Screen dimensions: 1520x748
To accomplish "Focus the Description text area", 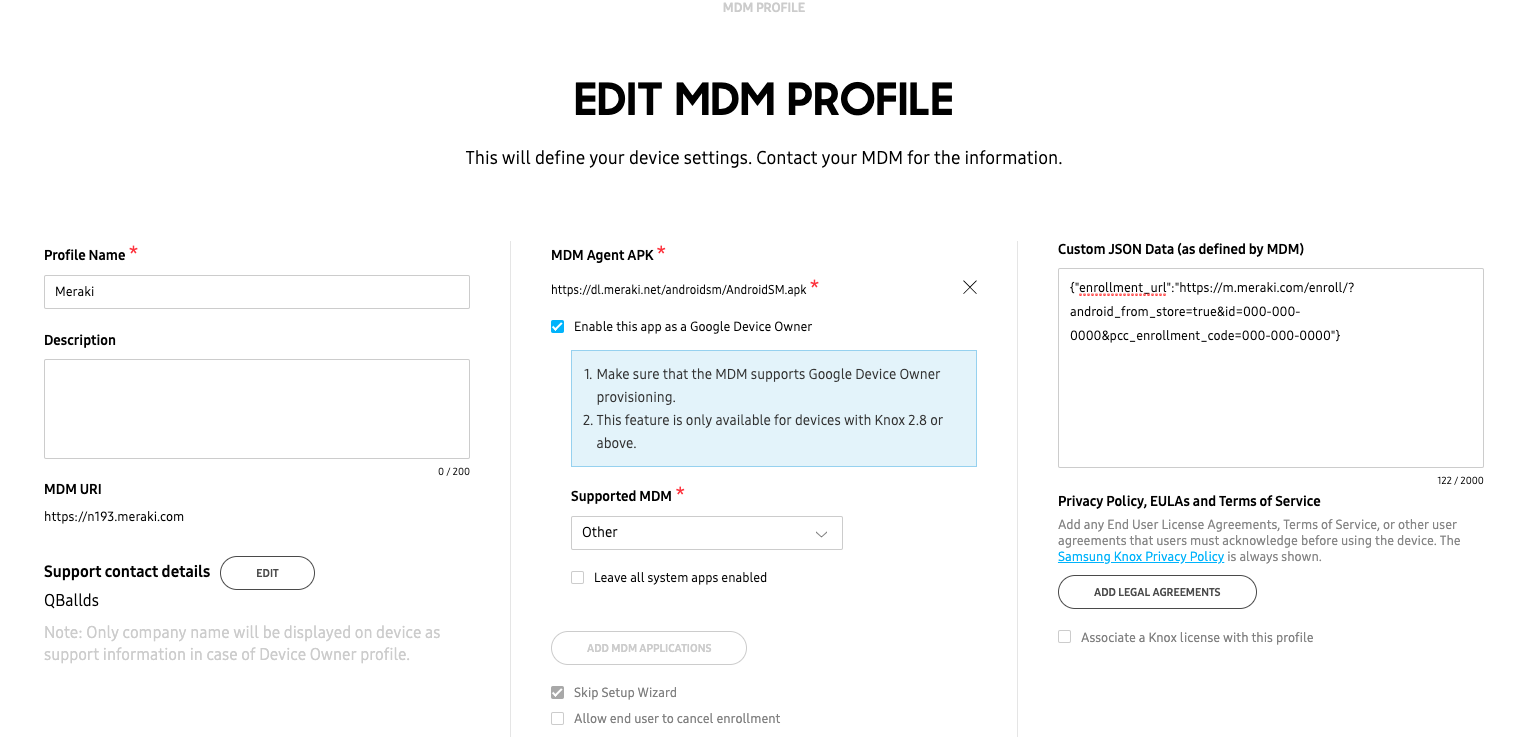I will pyautogui.click(x=256, y=409).
